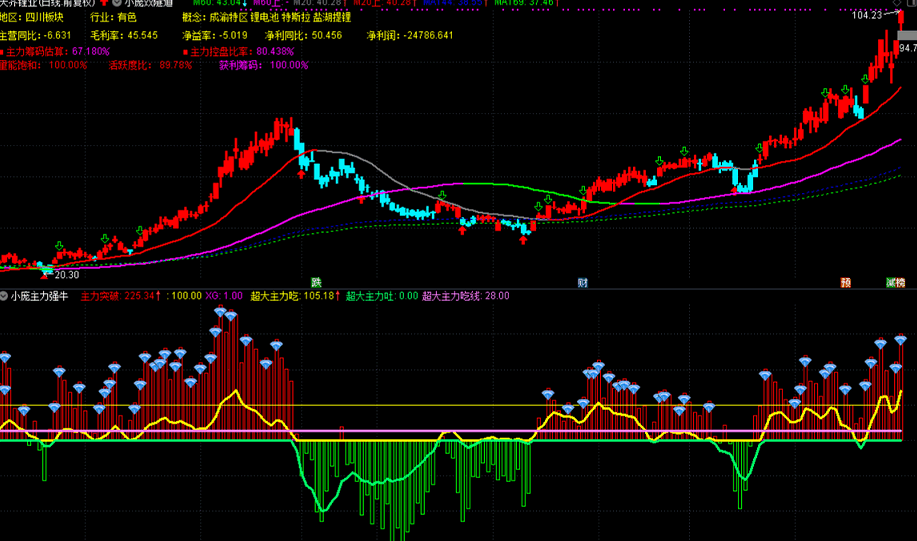This screenshot has height=541, width=917.
Task: Click the 毛利率: 45.545 value
Action: point(124,36)
